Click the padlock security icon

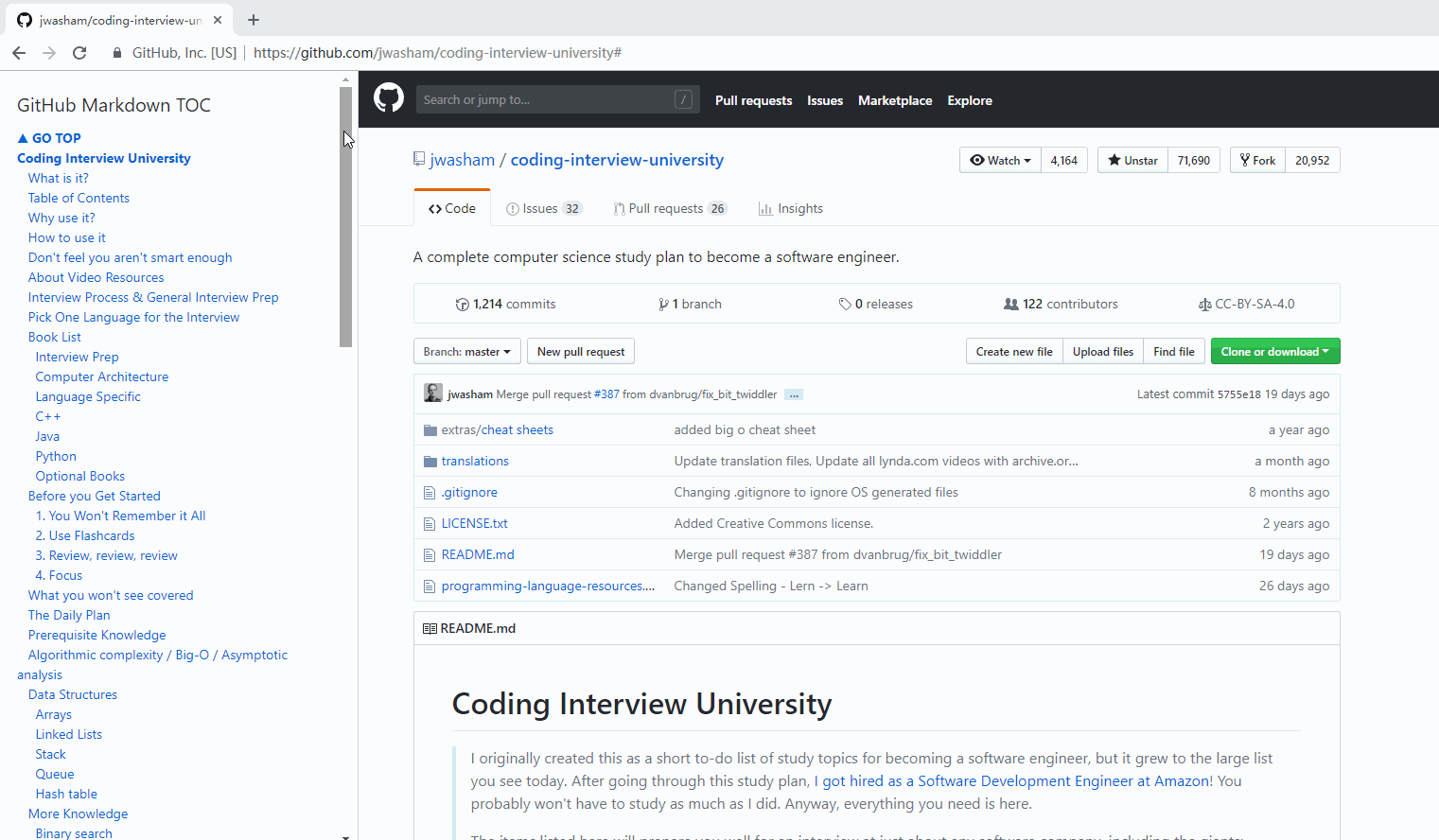(117, 53)
